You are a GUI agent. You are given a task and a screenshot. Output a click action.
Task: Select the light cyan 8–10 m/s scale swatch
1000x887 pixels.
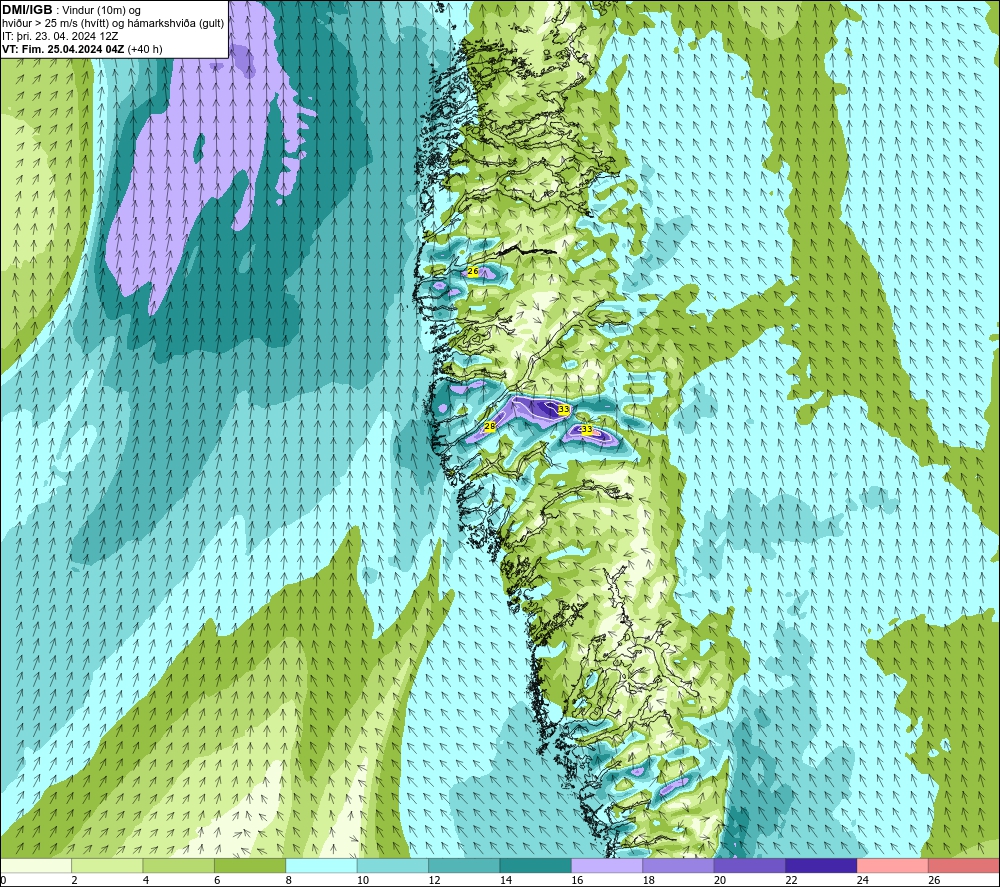tap(321, 865)
